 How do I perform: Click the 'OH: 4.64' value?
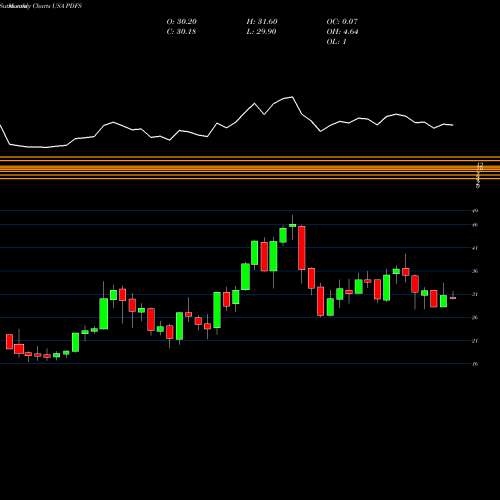342,32
